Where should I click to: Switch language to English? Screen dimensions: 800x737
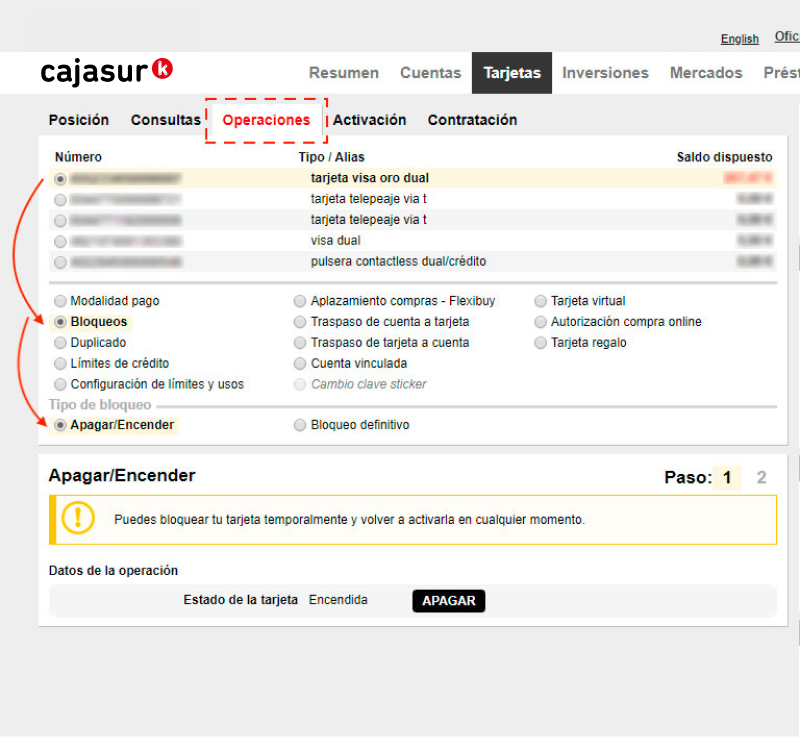(x=739, y=39)
